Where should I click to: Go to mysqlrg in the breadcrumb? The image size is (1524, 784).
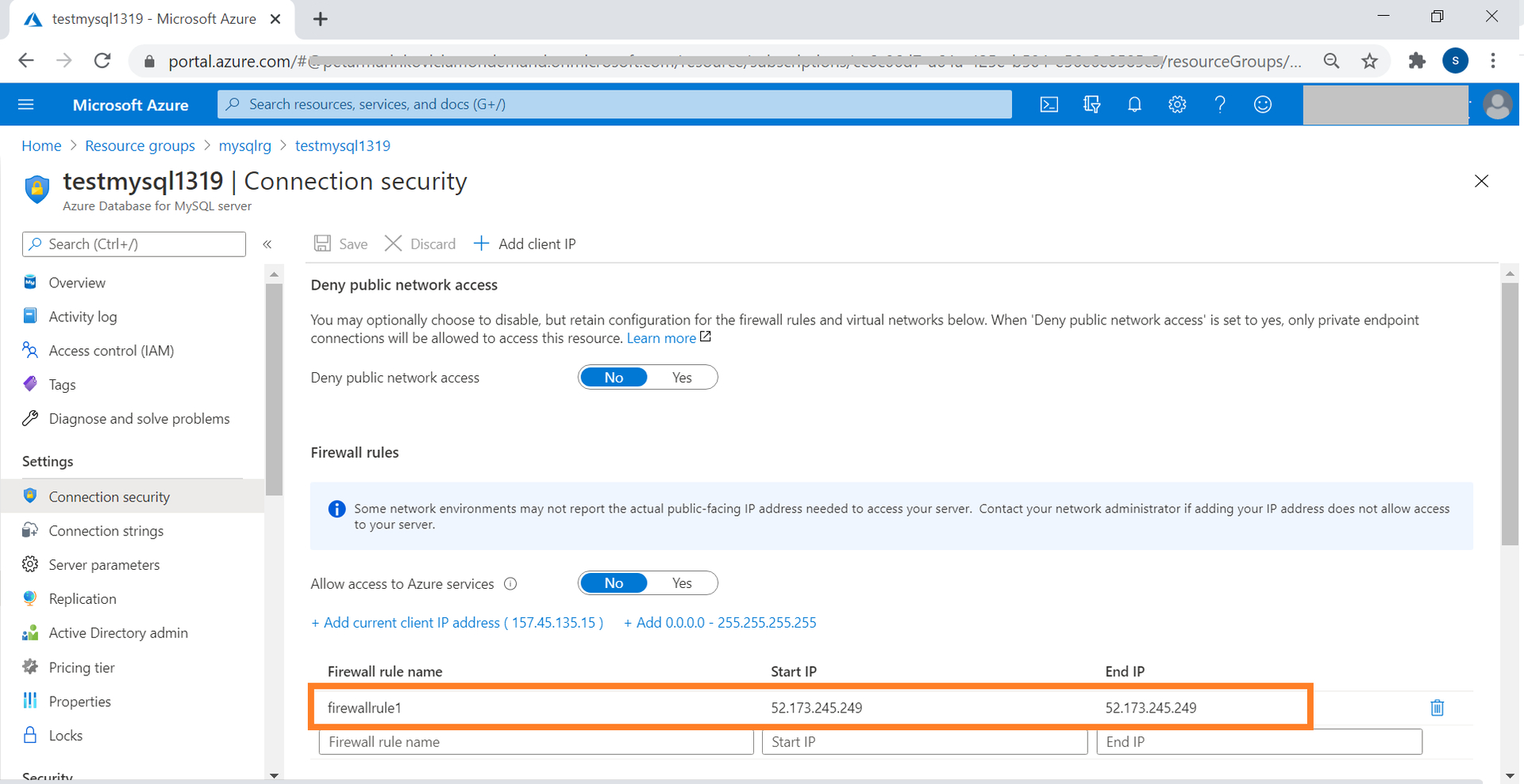[244, 146]
